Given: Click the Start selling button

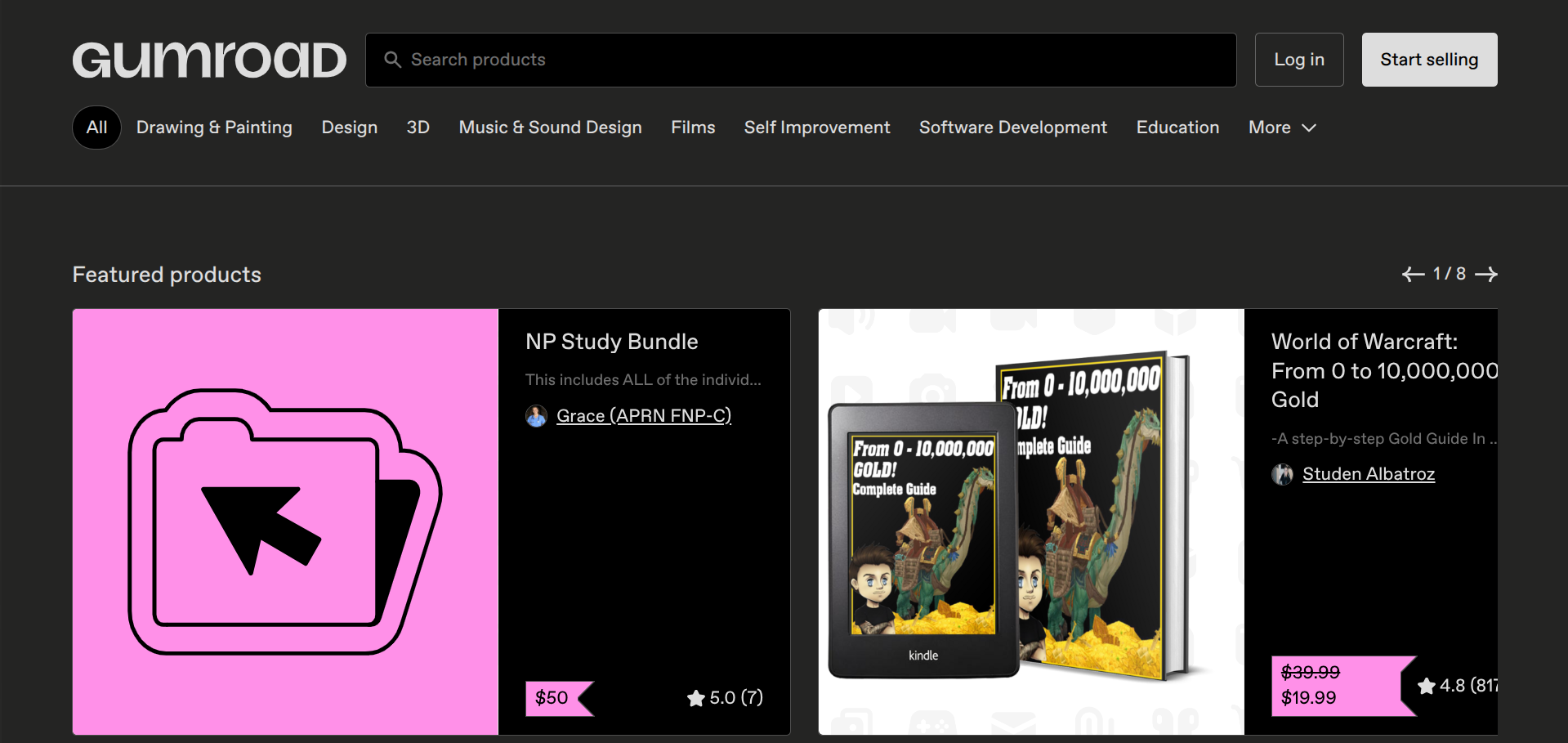Looking at the screenshot, I should (1429, 60).
